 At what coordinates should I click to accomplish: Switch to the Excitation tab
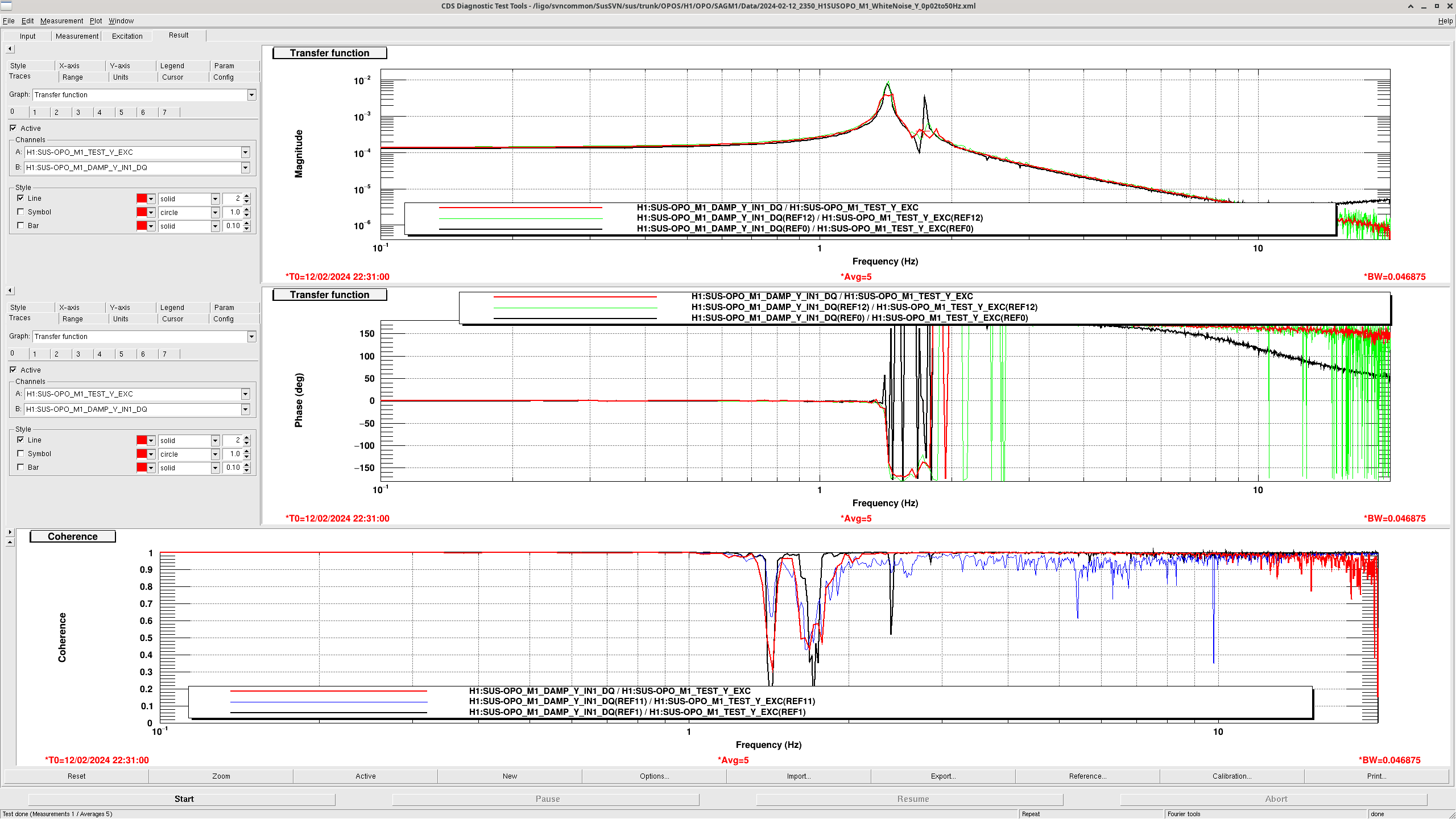click(127, 36)
